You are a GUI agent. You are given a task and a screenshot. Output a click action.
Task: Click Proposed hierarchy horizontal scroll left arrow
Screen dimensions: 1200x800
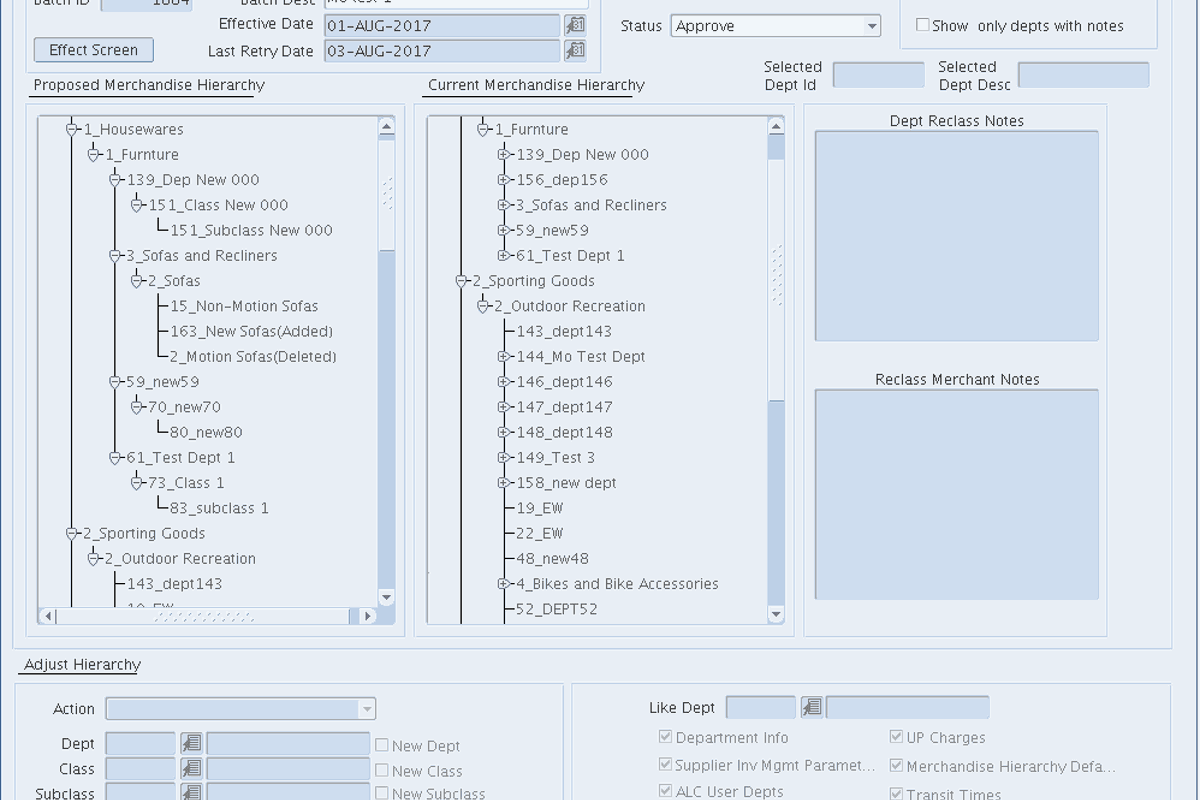point(48,616)
